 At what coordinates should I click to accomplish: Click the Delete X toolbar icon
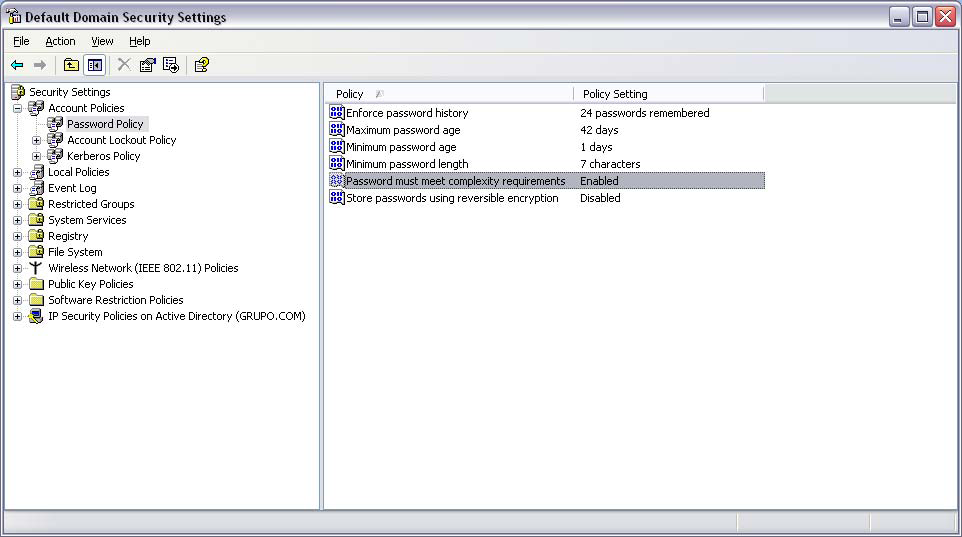tap(124, 64)
